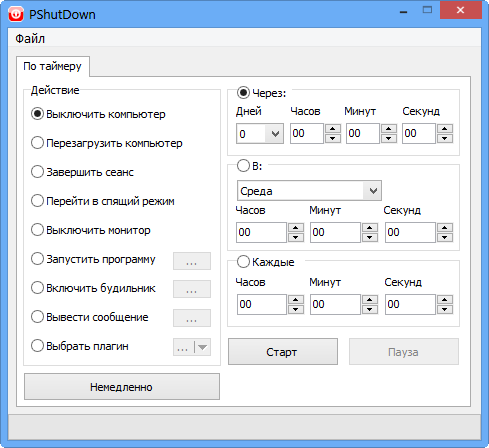Screen dimensions: 489x448
Task: Select Перезагрузить компьютер action
Action: [x=107, y=143]
